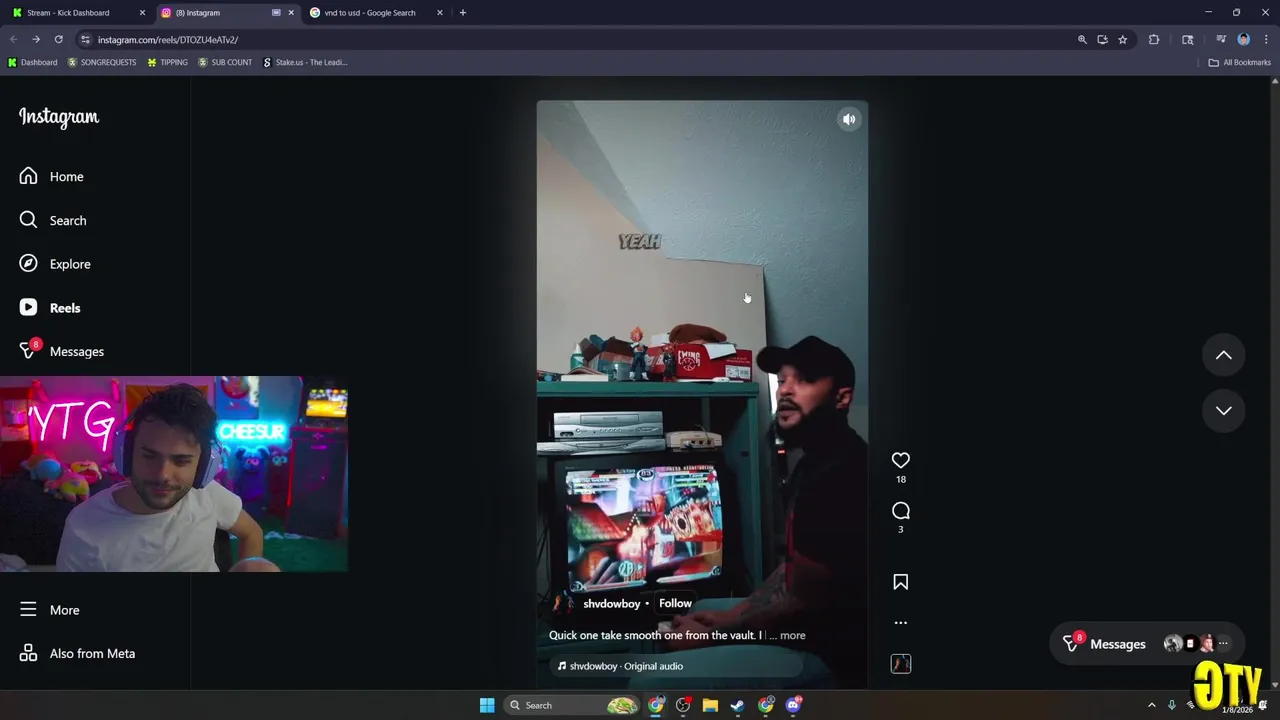Image resolution: width=1280 pixels, height=720 pixels.
Task: Open the Chrome profile avatar
Action: tap(1243, 40)
